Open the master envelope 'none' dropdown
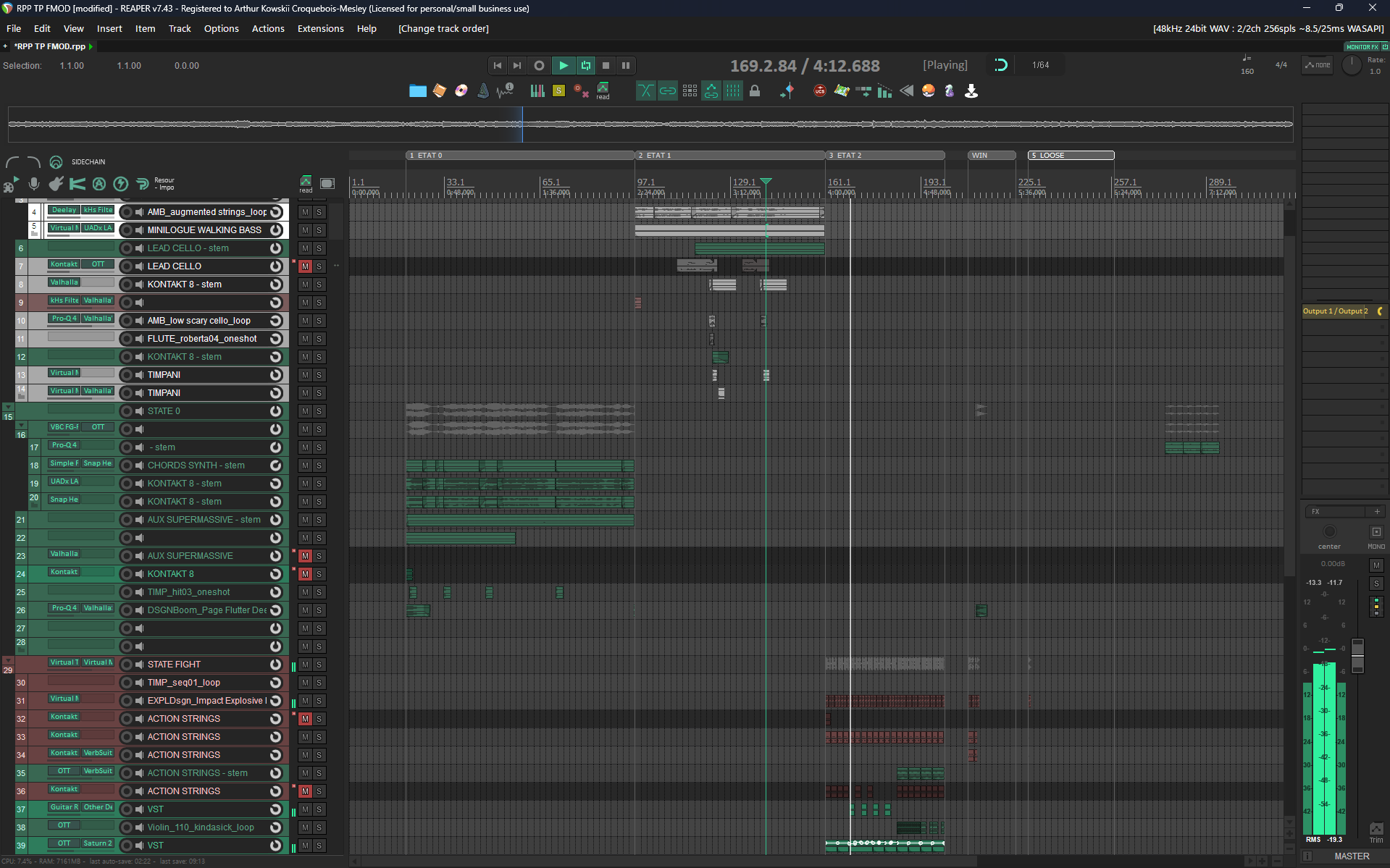 (1318, 65)
